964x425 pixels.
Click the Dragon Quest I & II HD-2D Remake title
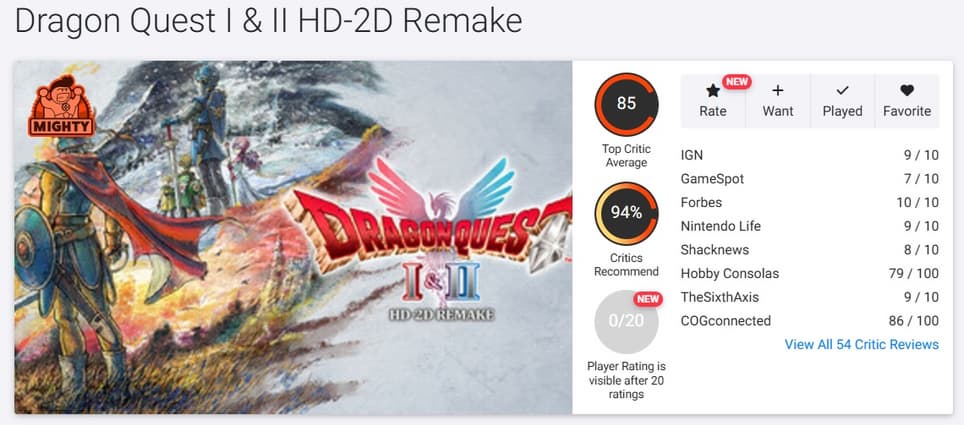[269, 21]
